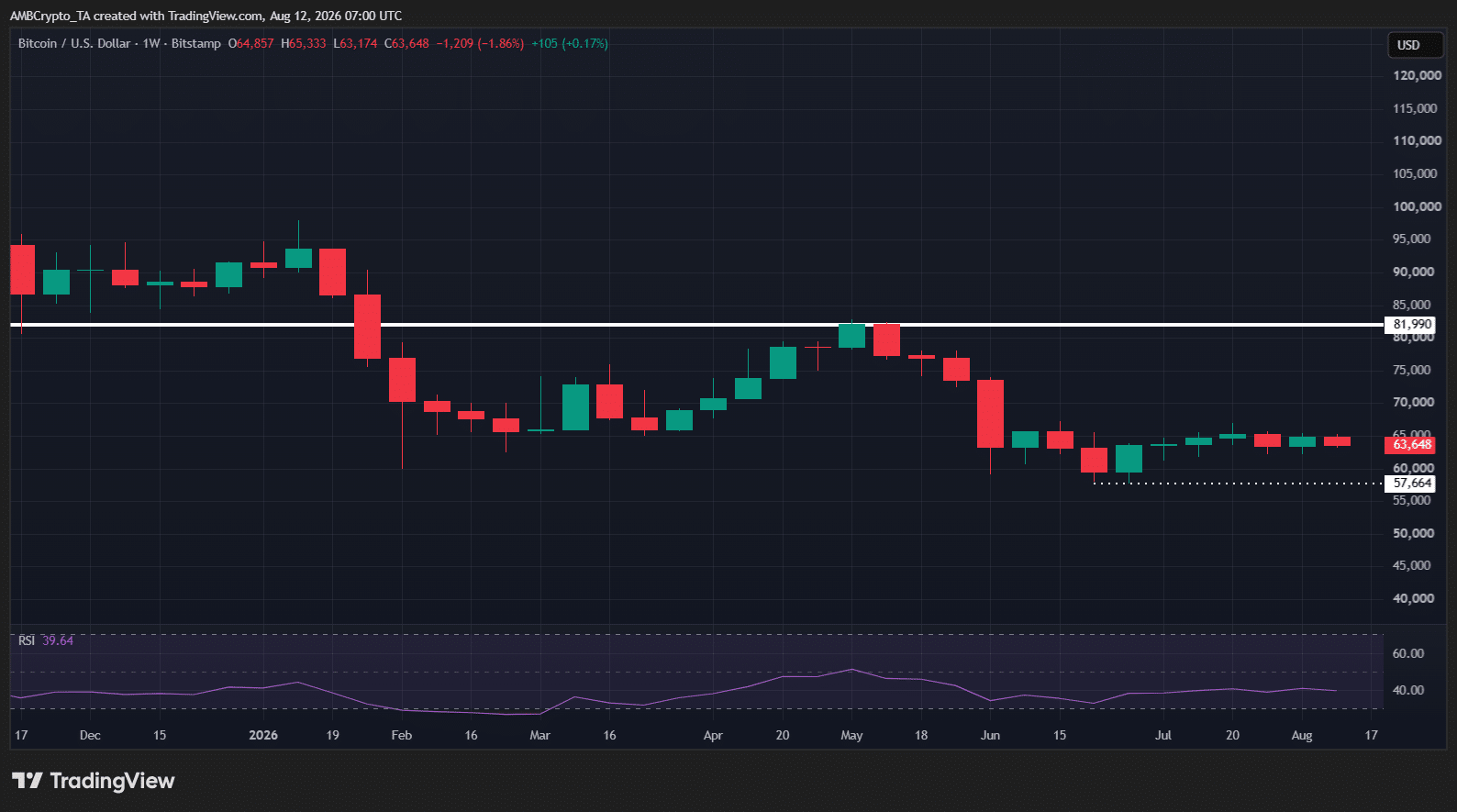Open the USD currency selector

(1415, 45)
